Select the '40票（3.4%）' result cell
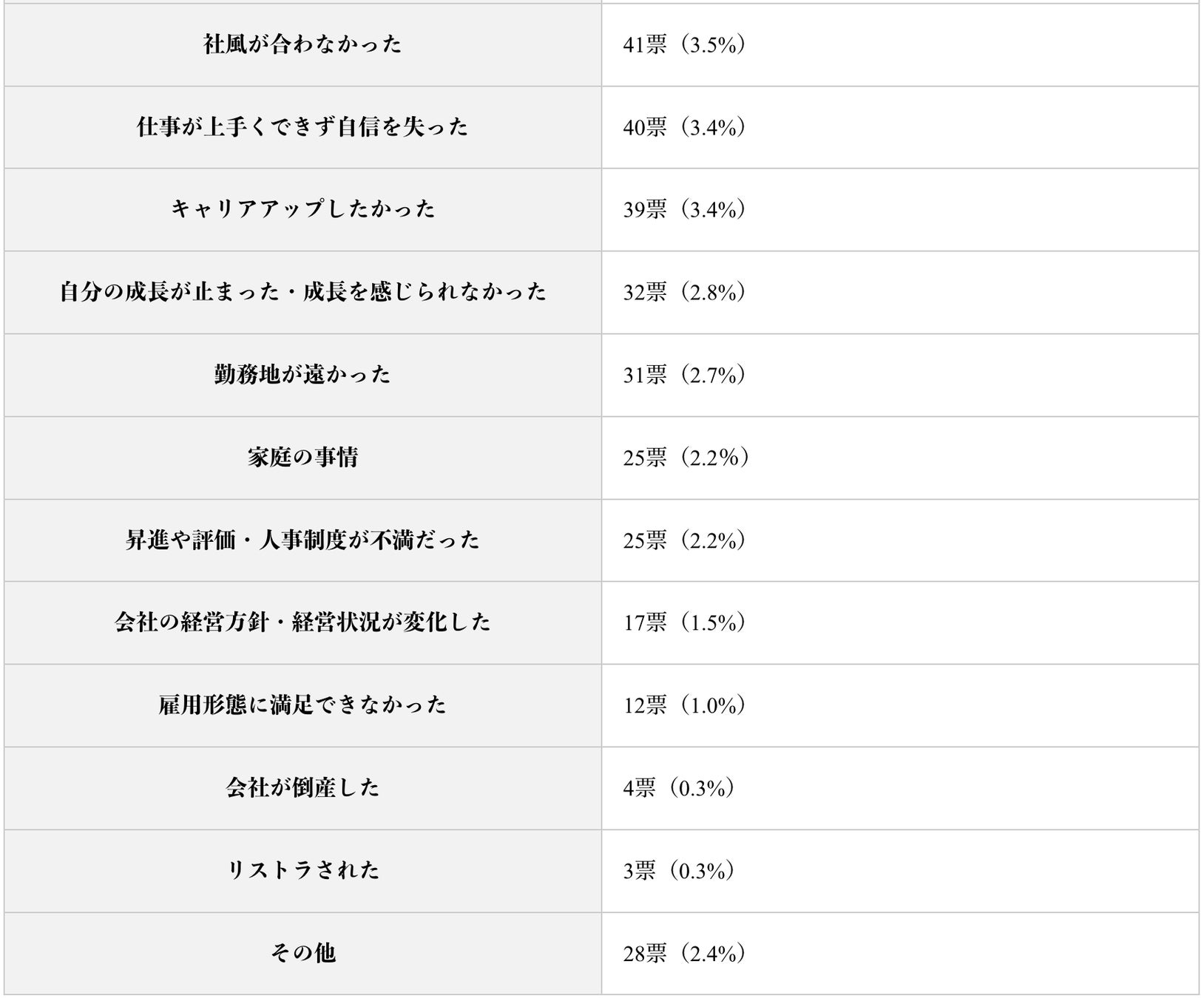The width and height of the screenshot is (1204, 998). tap(684, 128)
